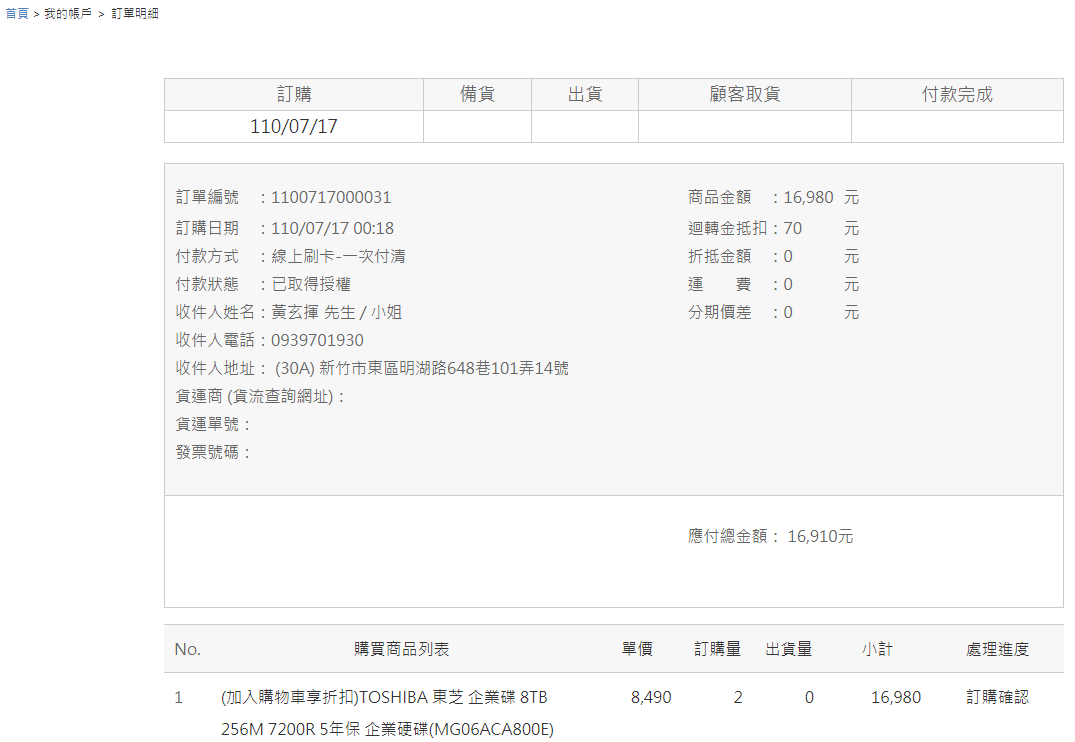Click the 首頁 breadcrumb link
Screen dimensions: 1075x742
point(17,14)
